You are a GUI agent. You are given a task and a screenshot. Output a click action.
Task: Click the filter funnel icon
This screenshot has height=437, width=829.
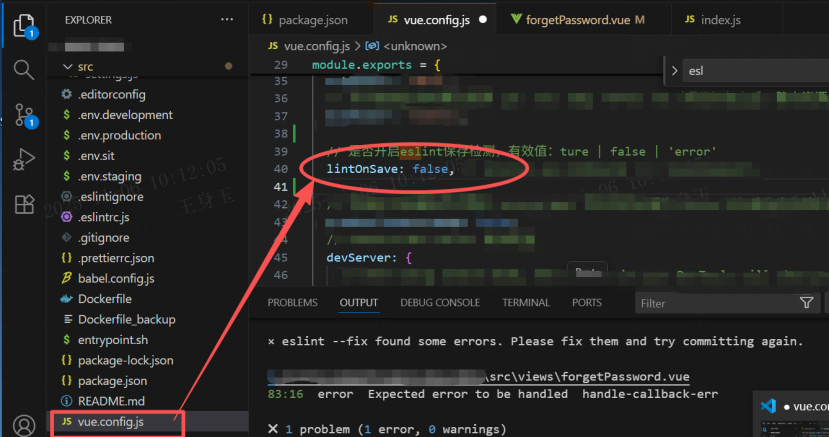(x=806, y=303)
